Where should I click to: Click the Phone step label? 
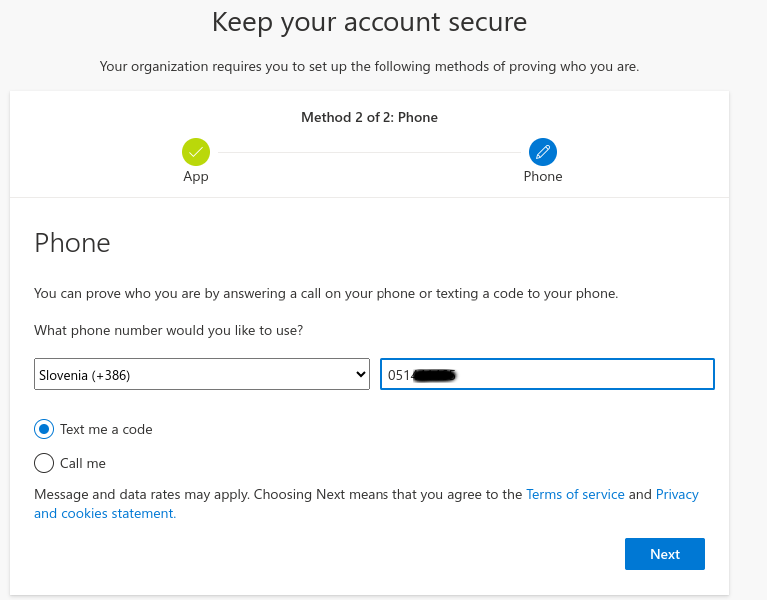point(542,176)
